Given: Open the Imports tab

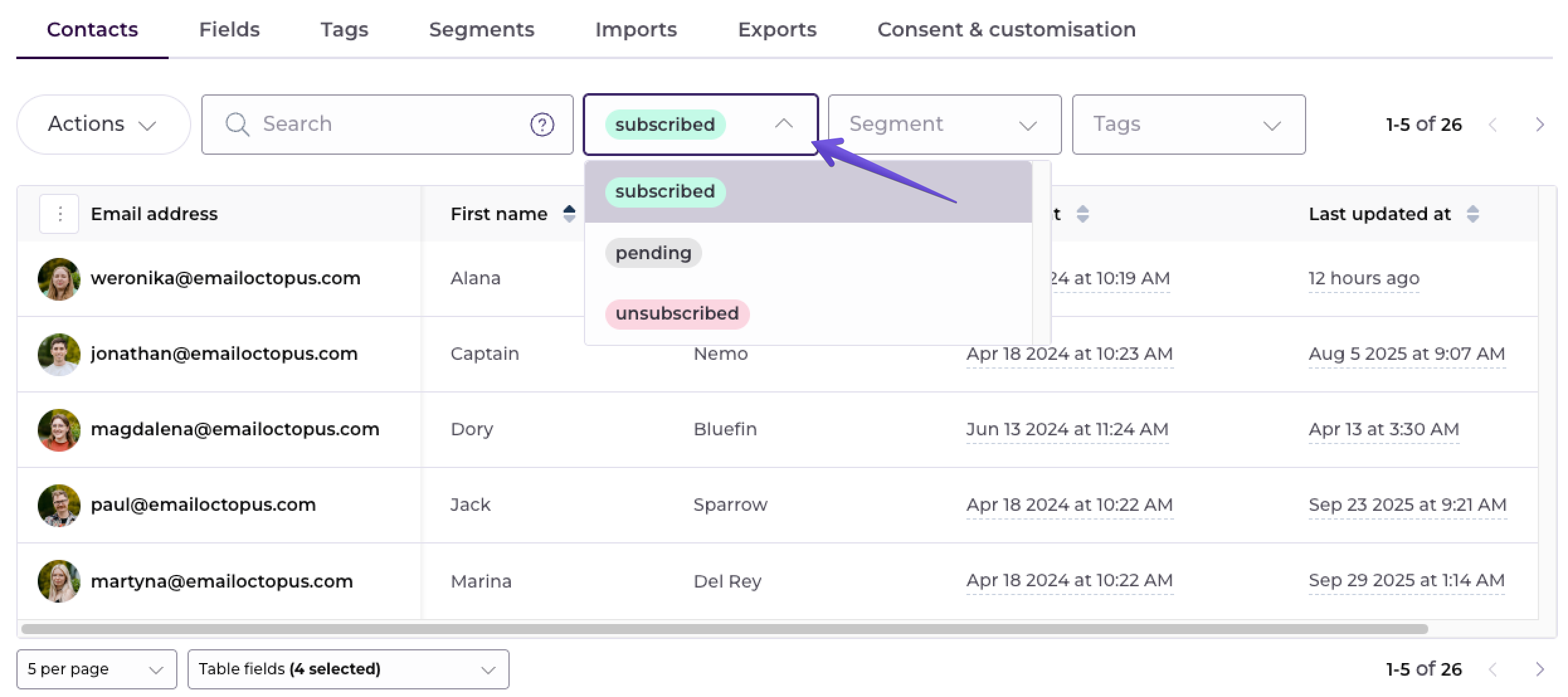Looking at the screenshot, I should 636,30.
